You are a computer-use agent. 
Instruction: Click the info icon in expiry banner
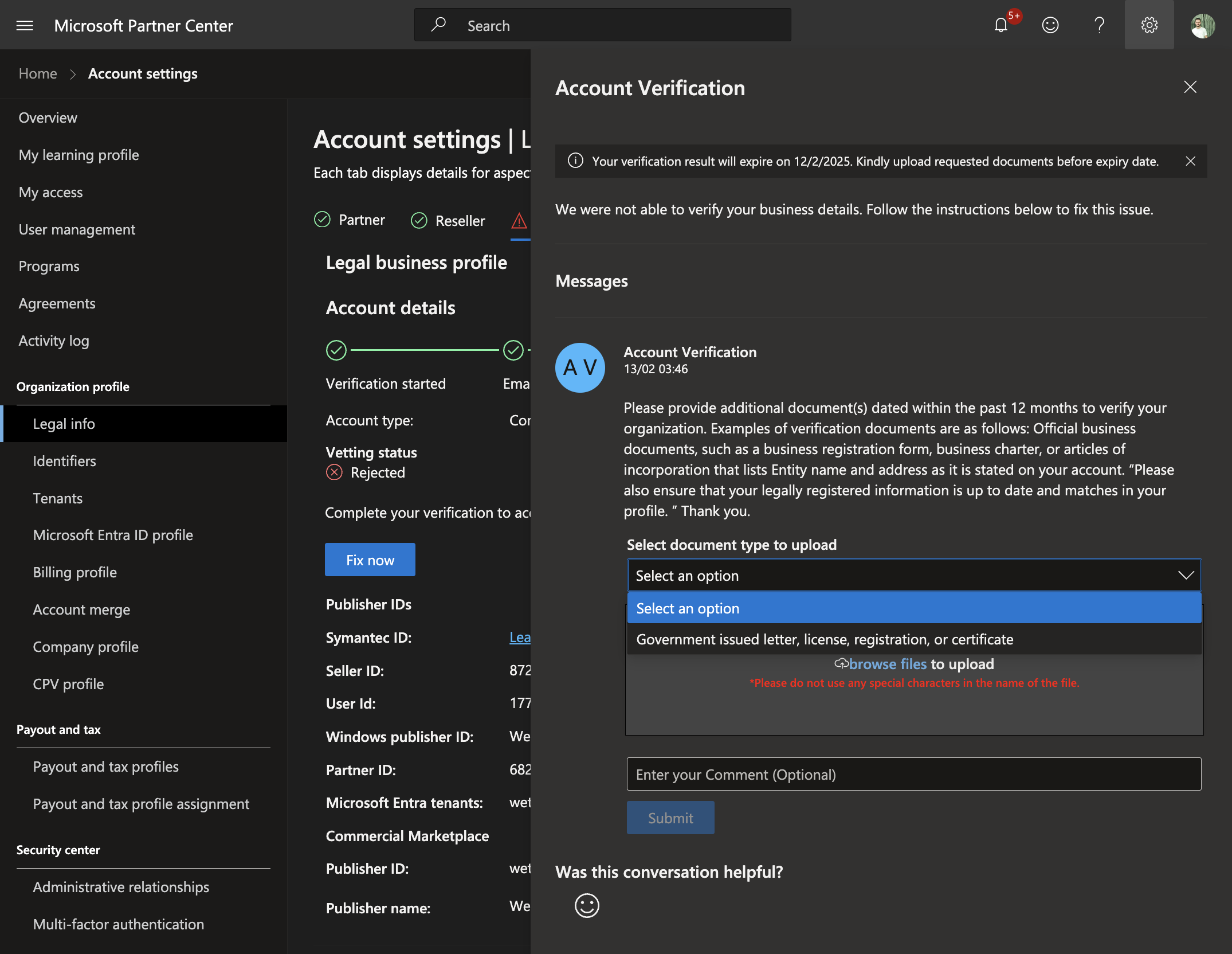pyautogui.click(x=575, y=161)
